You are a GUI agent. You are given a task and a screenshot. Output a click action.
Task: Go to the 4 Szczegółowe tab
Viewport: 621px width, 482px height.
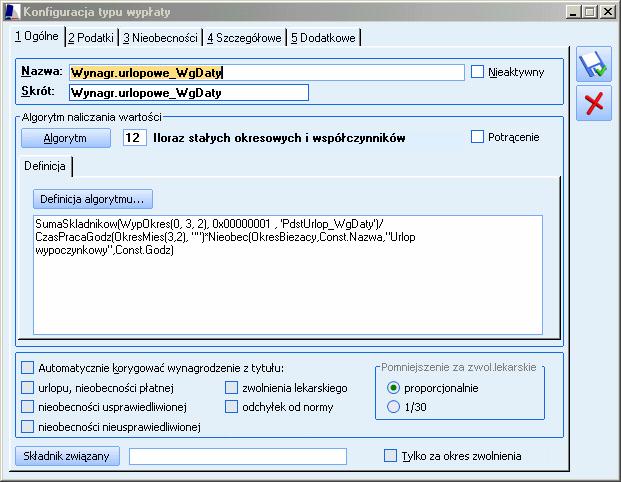244,38
